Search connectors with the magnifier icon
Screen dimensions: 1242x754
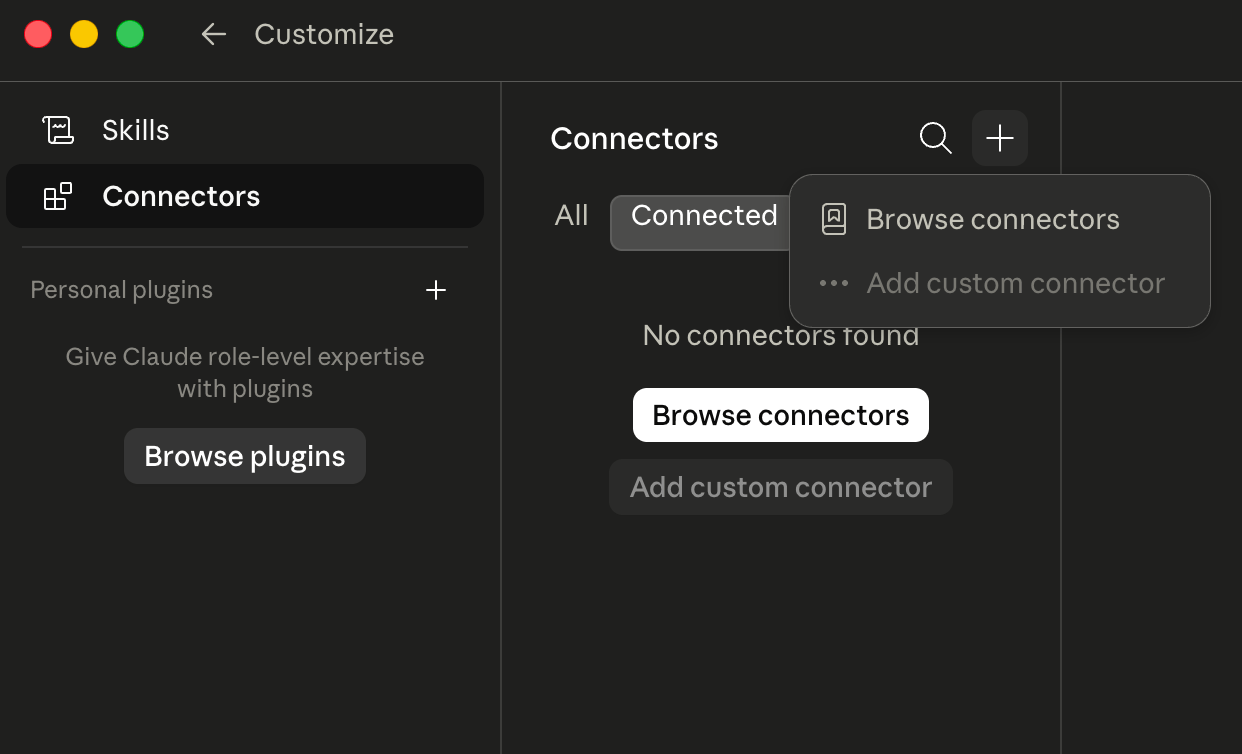pyautogui.click(x=935, y=138)
